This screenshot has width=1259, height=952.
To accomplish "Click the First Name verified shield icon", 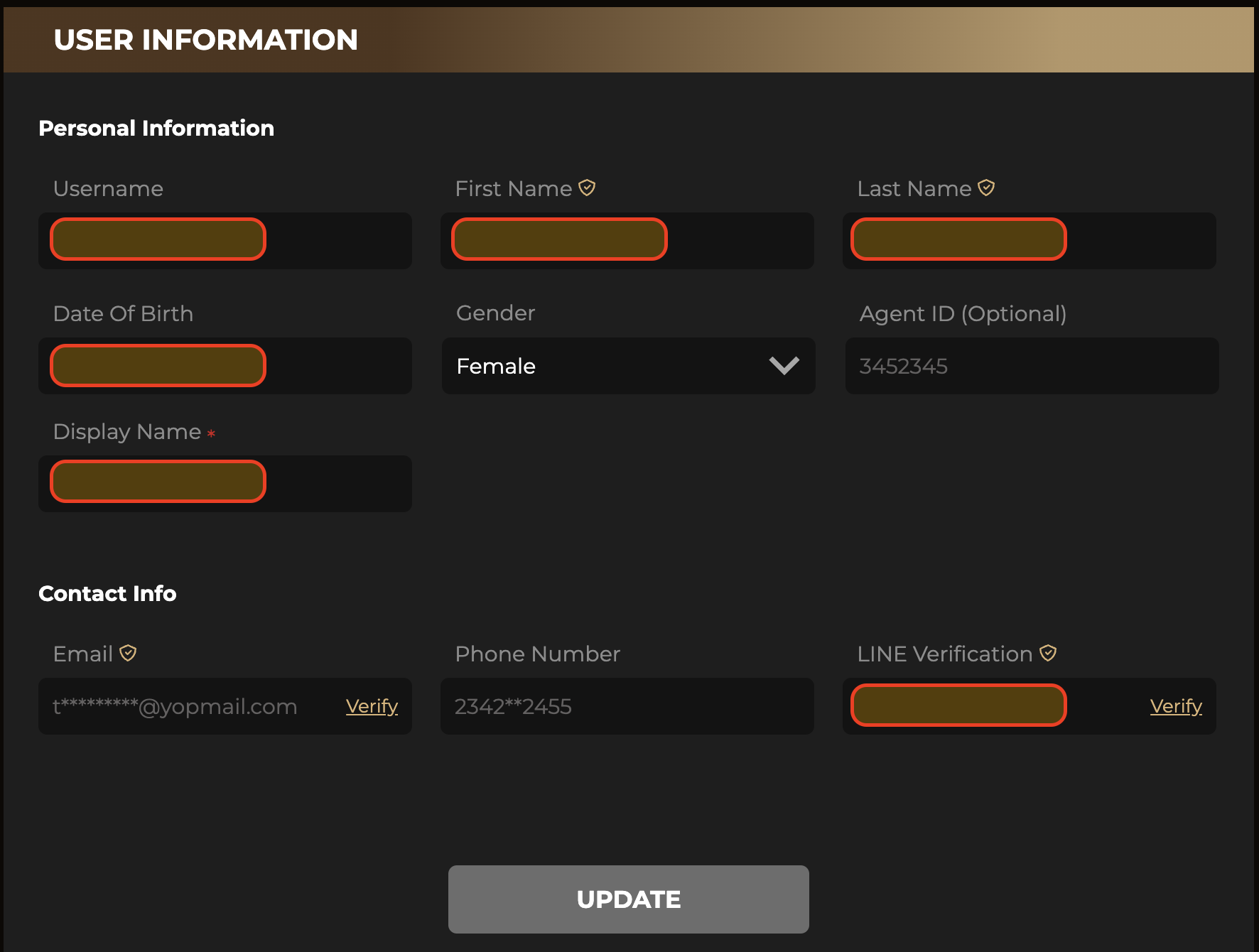I will [587, 188].
